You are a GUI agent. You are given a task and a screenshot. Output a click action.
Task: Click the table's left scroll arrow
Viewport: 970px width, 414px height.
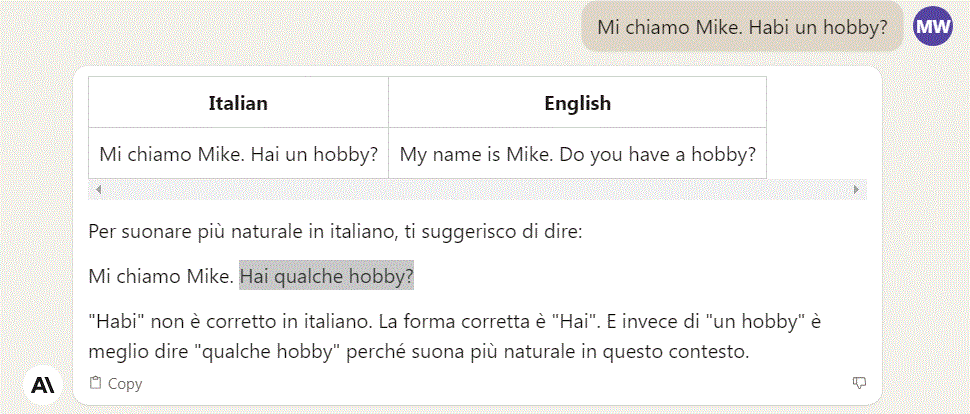point(98,189)
